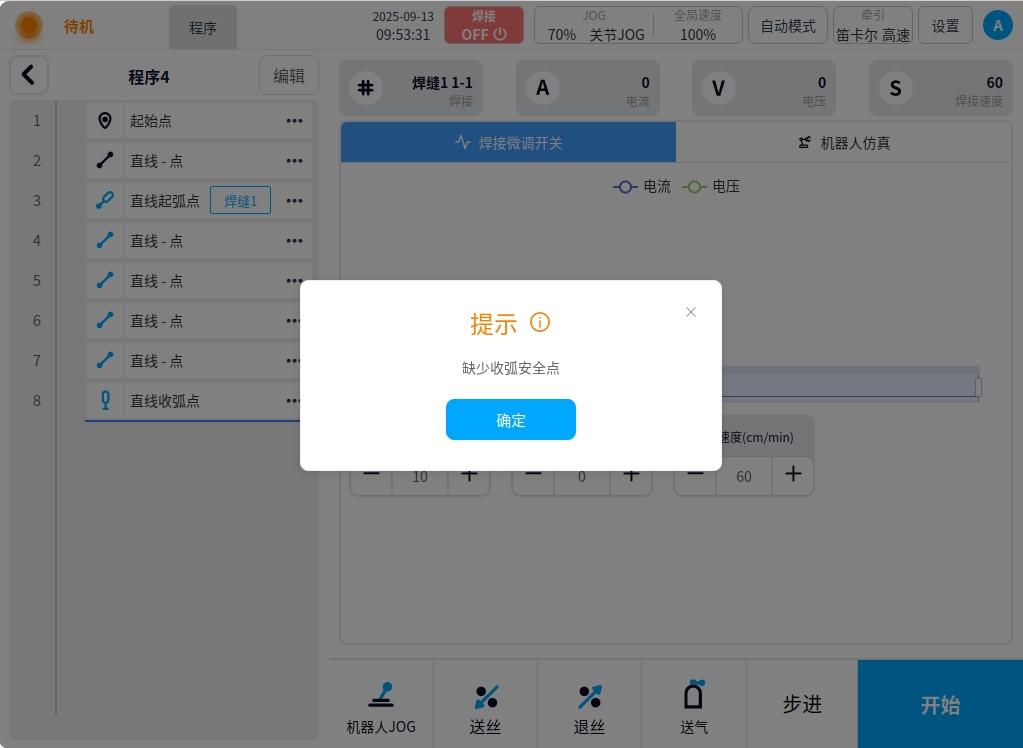This screenshot has width=1023, height=748.
Task: Open more options for 直线起弧点 row
Action: 294,201
